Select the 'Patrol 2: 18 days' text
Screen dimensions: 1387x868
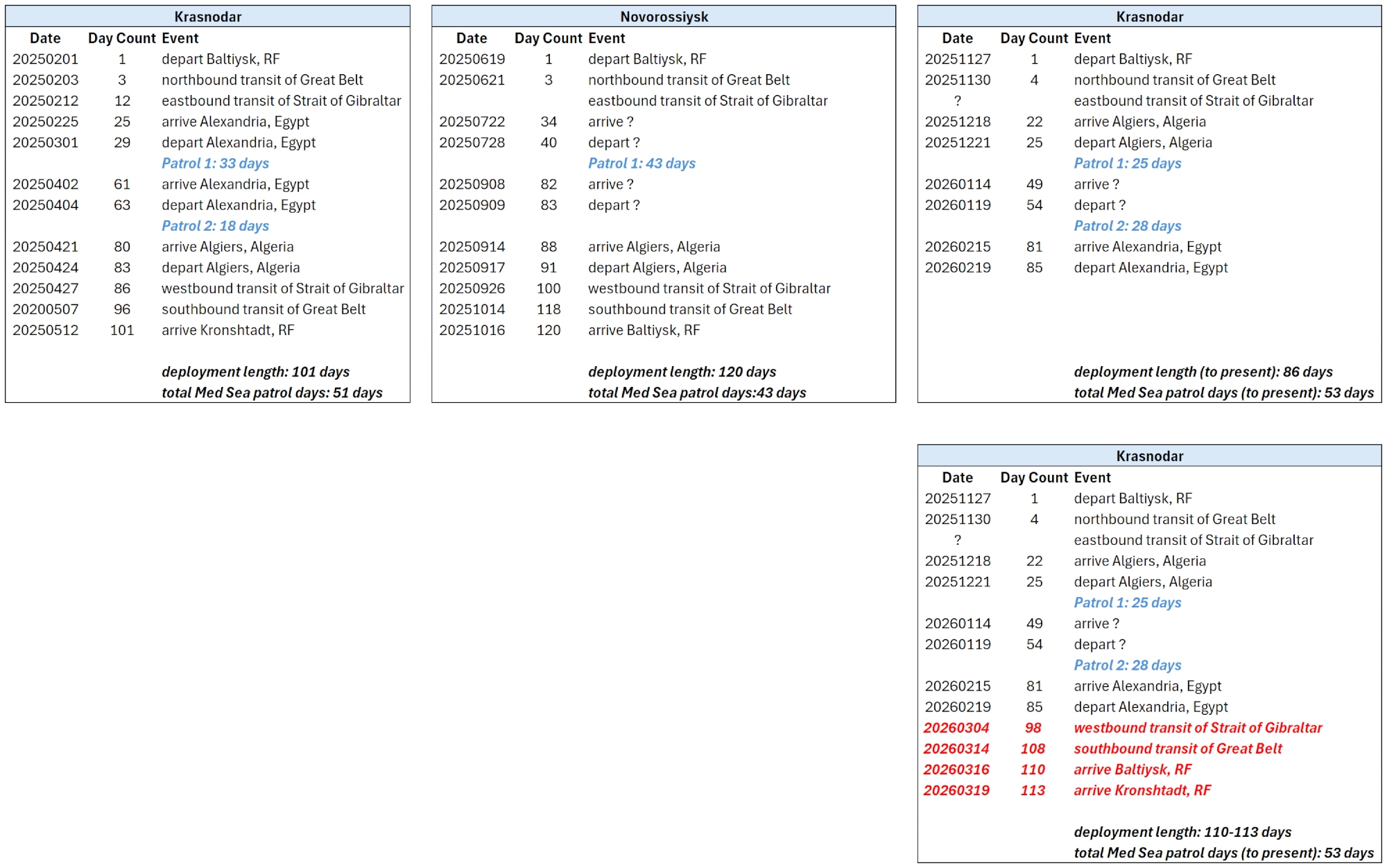point(215,226)
